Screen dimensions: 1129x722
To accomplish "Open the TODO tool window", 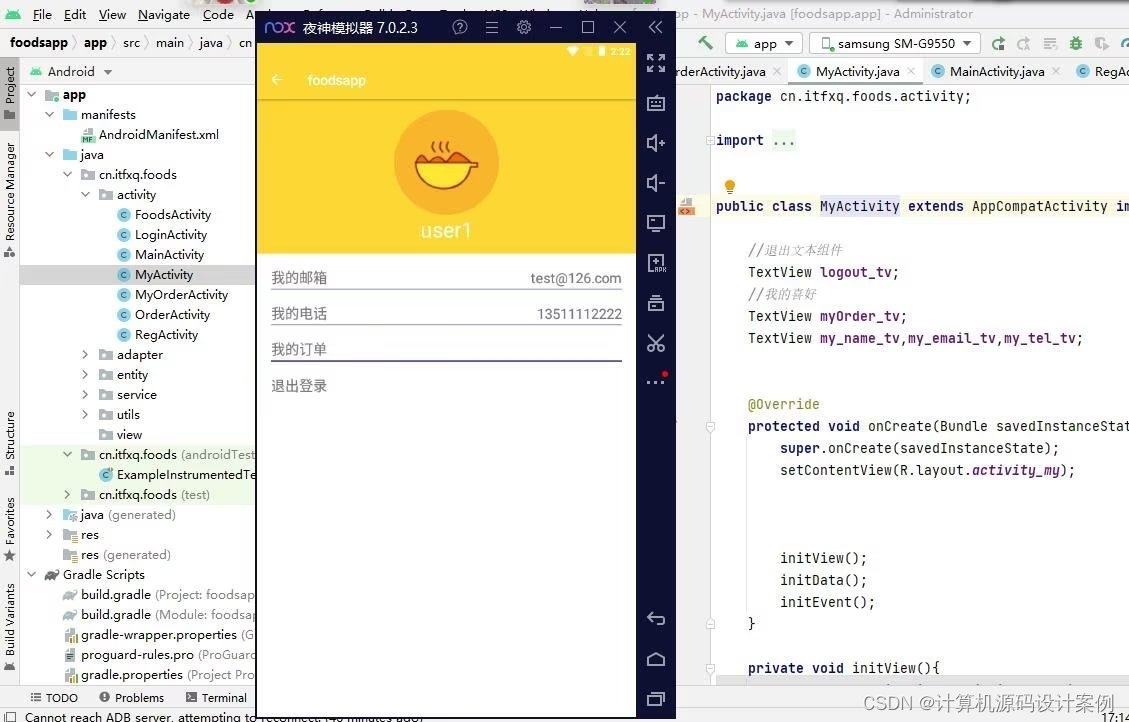I will 54,698.
